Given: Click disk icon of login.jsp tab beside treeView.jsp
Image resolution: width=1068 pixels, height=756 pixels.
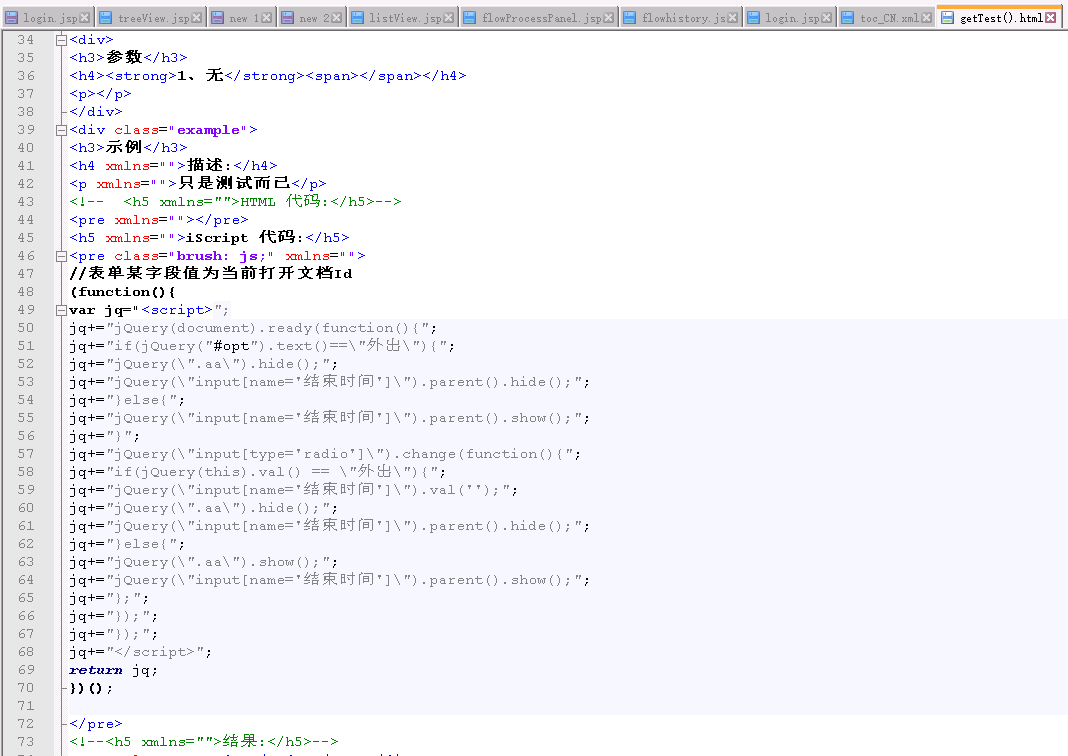Looking at the screenshot, I should point(12,18).
